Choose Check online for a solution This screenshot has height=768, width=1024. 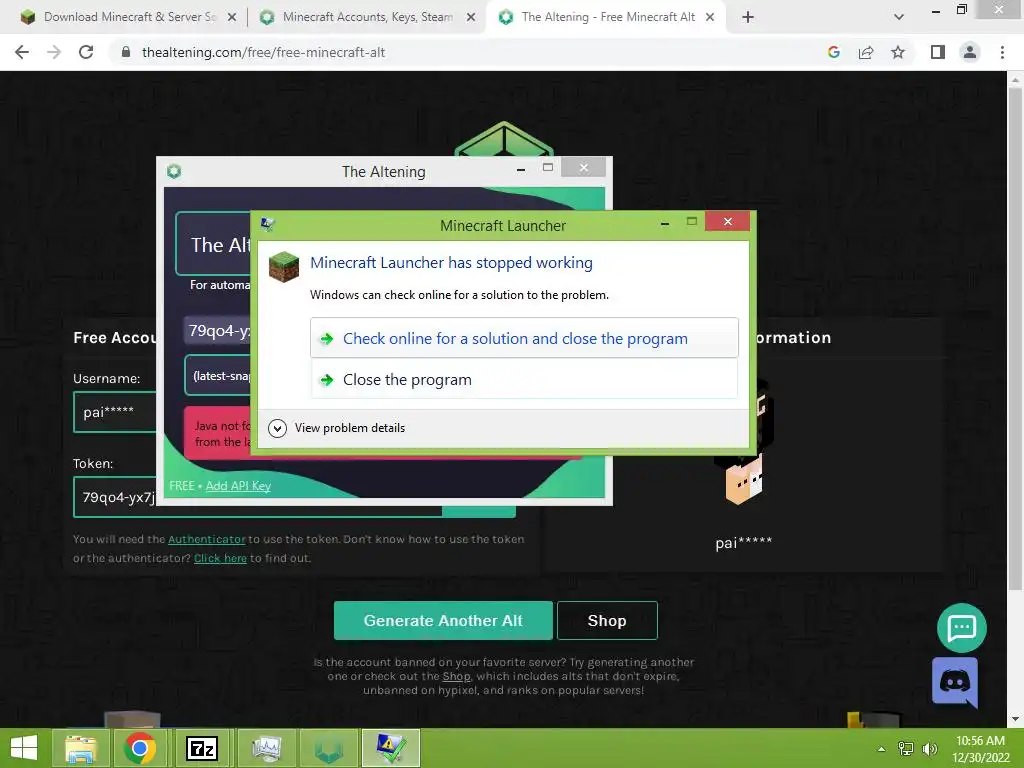tap(524, 338)
